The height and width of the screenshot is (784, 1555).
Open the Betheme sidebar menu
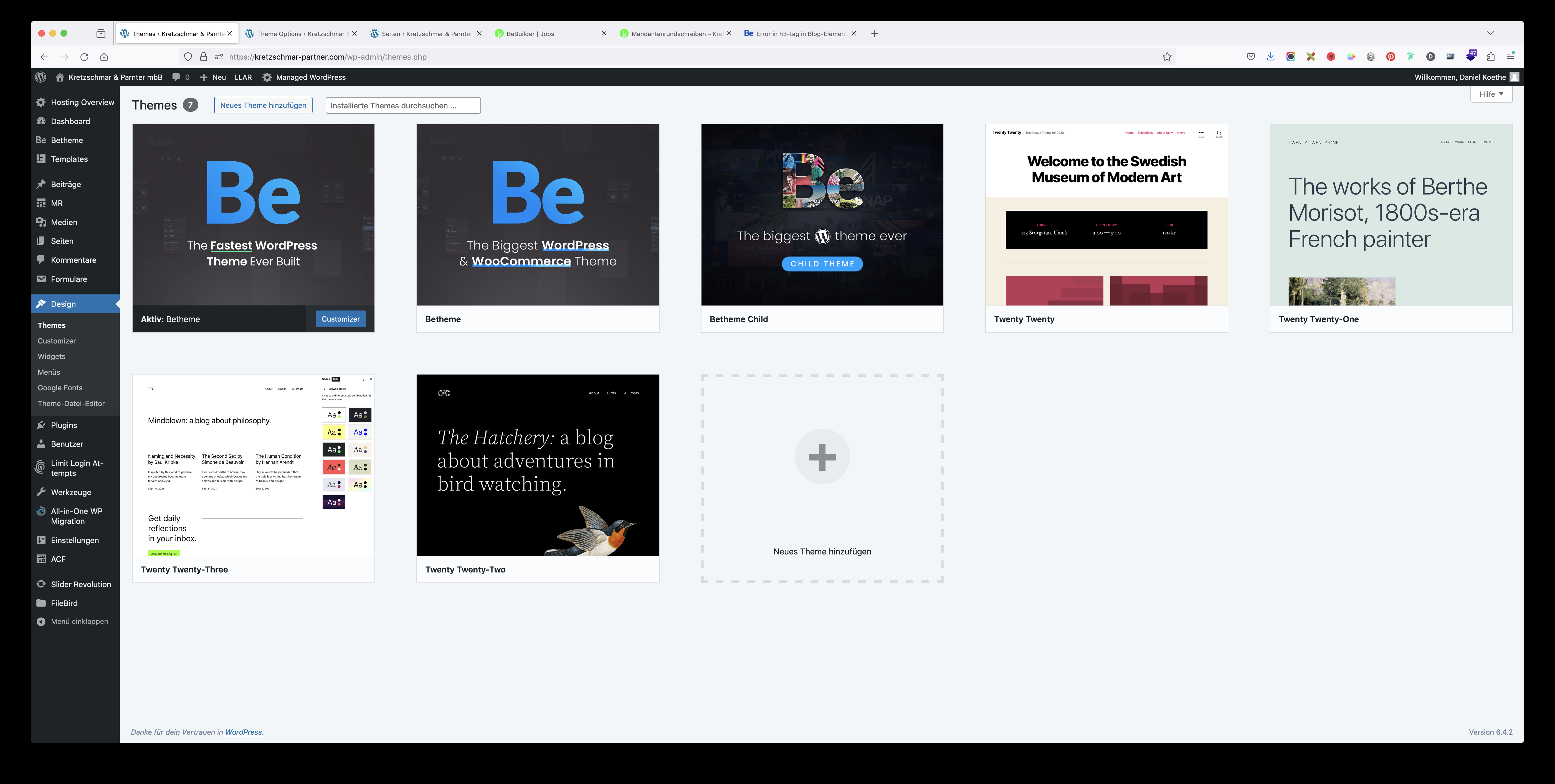pos(75,140)
